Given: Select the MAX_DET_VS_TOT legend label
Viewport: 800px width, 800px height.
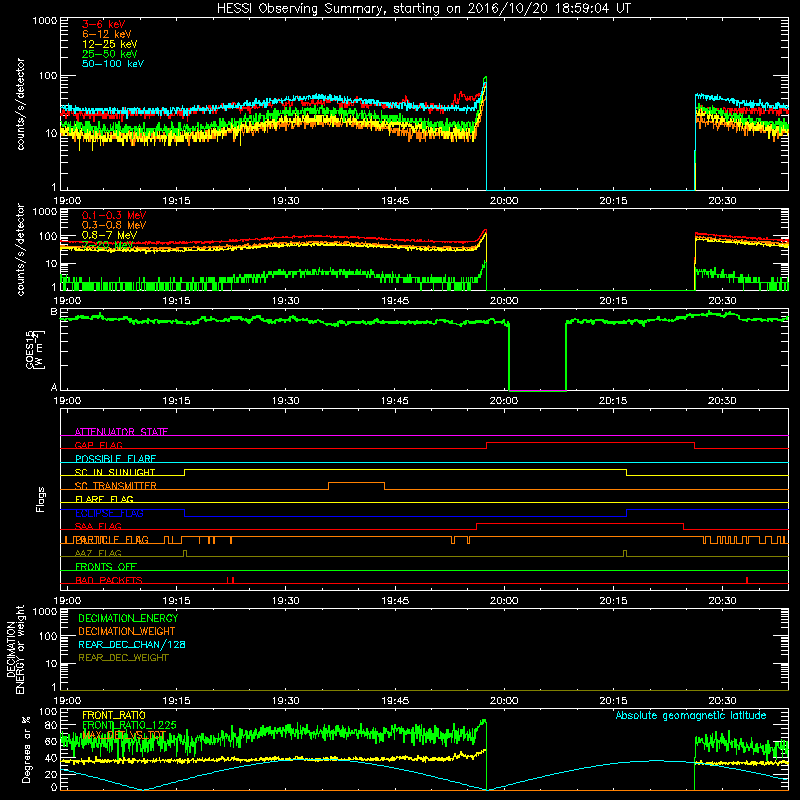Looking at the screenshot, I should tap(124, 735).
